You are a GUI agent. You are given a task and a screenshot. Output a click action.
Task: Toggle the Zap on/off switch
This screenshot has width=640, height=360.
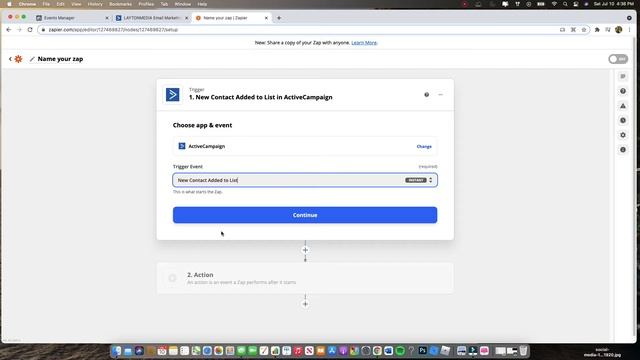coord(618,59)
